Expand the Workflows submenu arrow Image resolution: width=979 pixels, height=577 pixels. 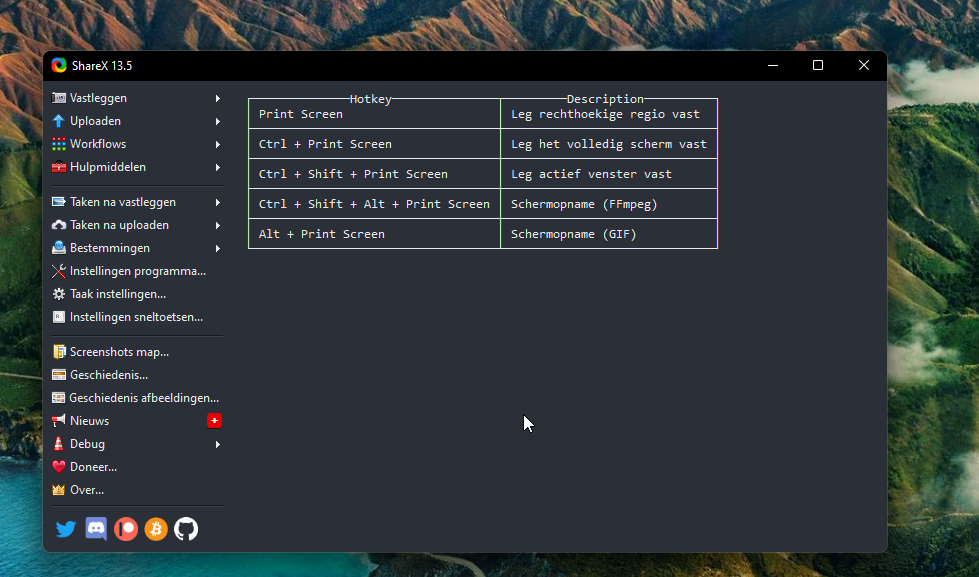point(217,144)
